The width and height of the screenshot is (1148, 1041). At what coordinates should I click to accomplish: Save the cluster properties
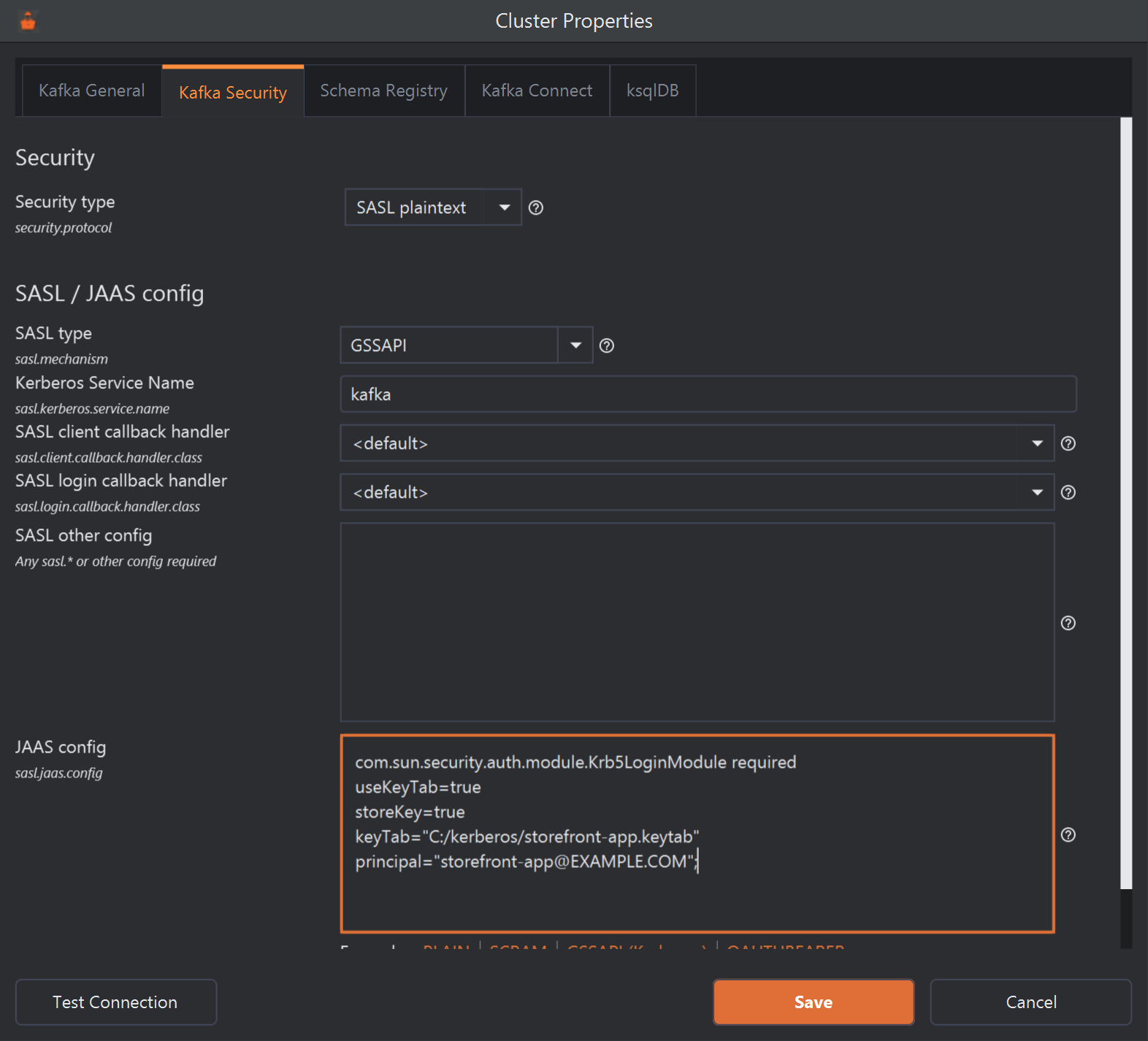(814, 1002)
